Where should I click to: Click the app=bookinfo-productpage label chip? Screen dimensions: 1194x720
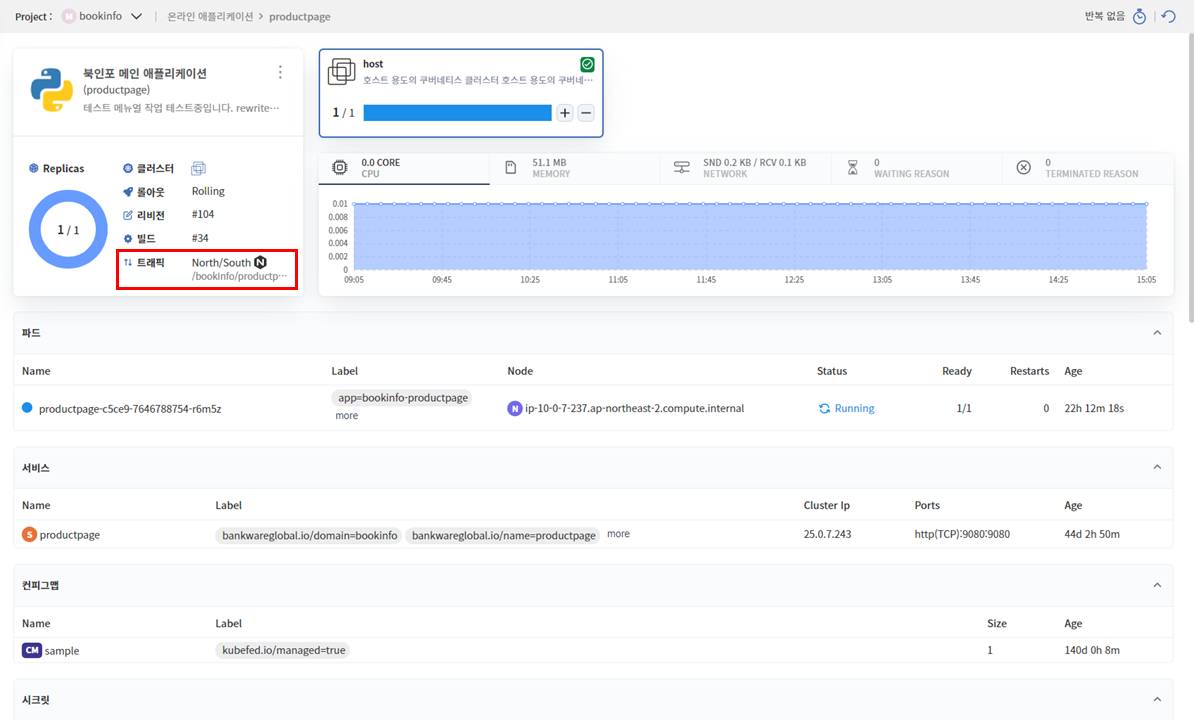pyautogui.click(x=402, y=397)
